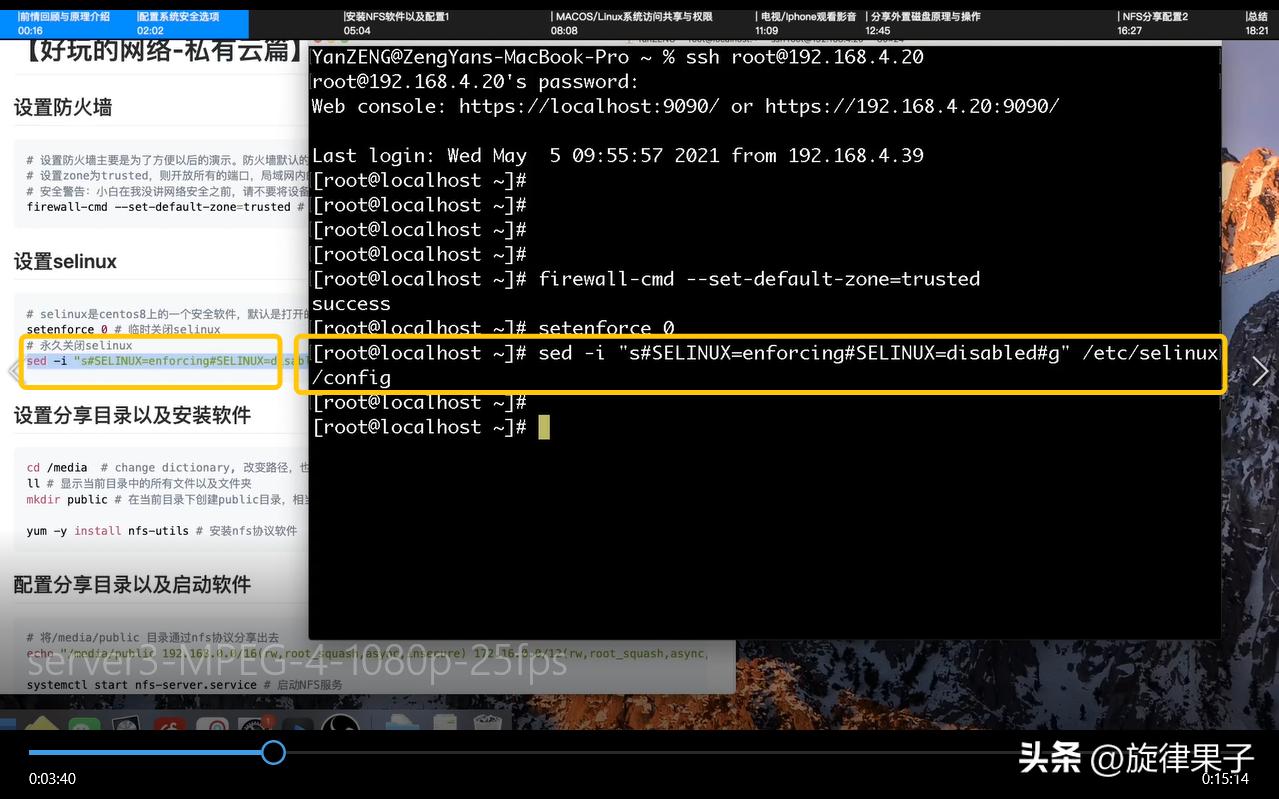The width and height of the screenshot is (1279, 799).
Task: Jump to chapter 安装NFS软件以及配置1 05:04
Action: click(x=396, y=23)
